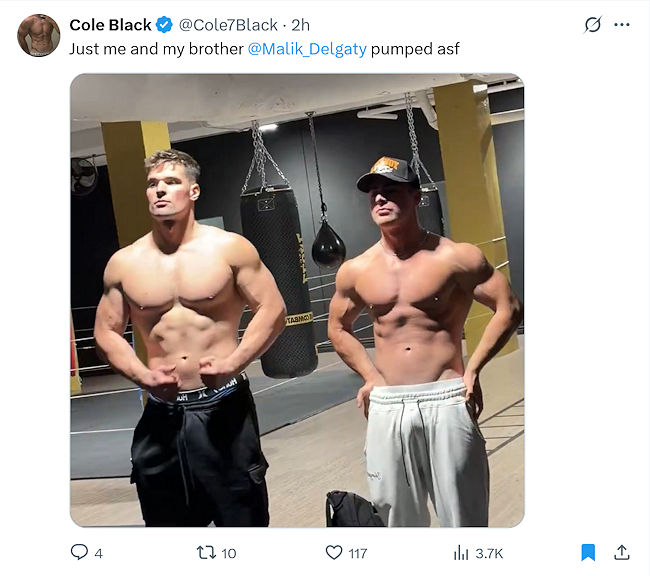Click the blue verified badge
The image size is (650, 576).
(164, 25)
